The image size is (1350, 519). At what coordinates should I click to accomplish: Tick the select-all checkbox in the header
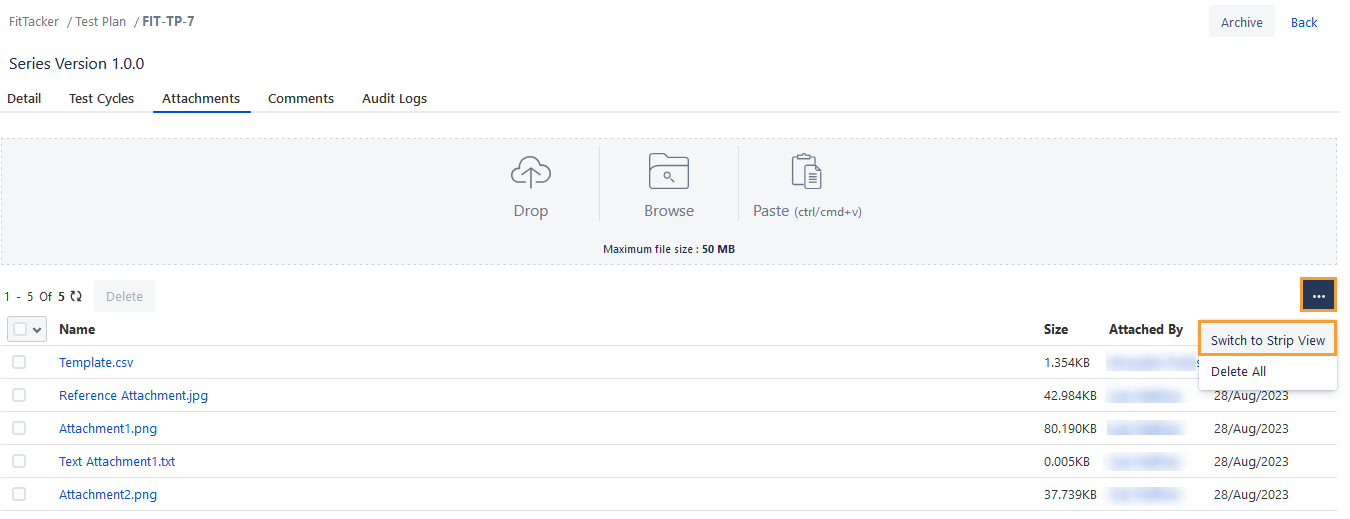(x=20, y=329)
